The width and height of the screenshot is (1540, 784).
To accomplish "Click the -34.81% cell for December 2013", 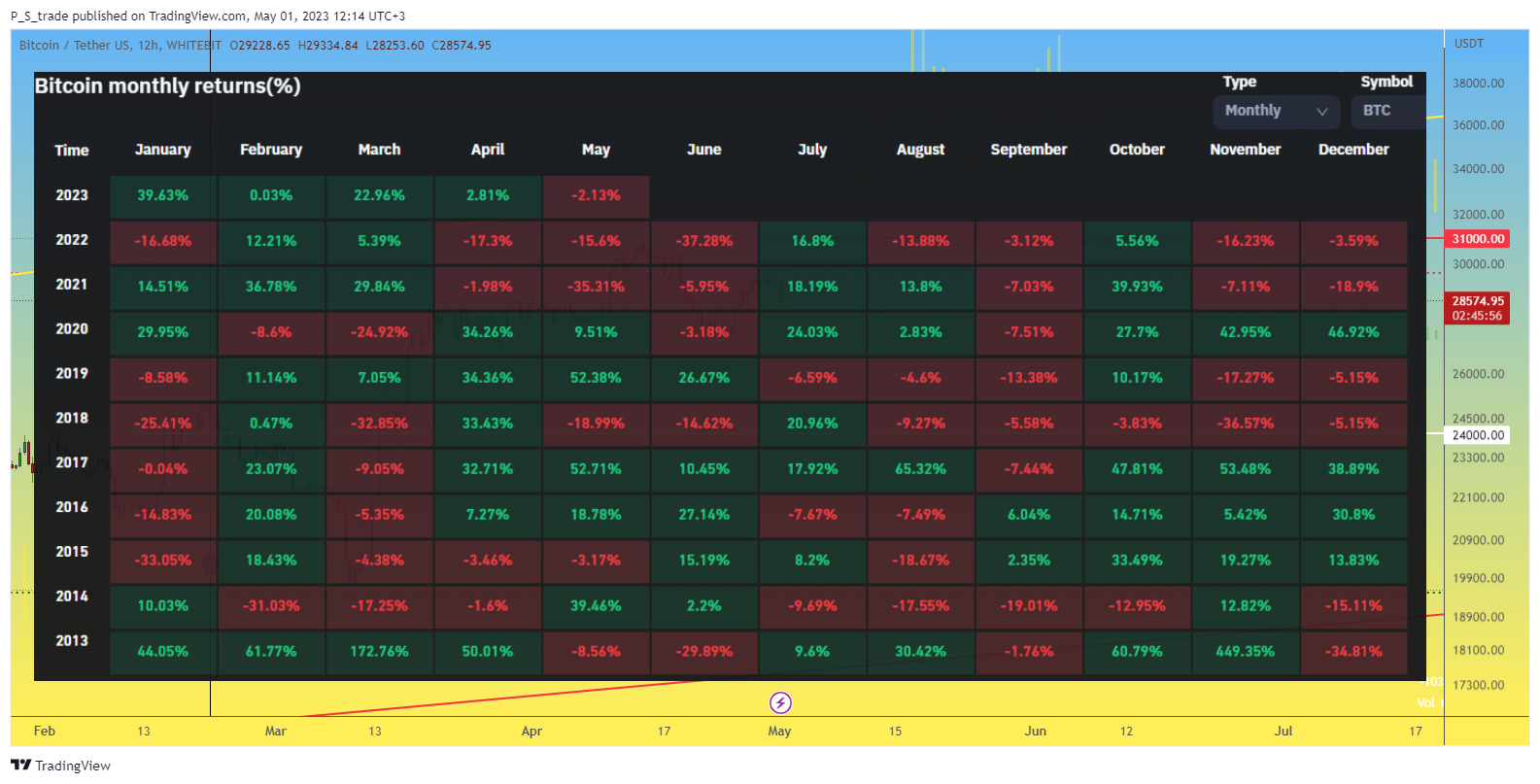I will [x=1353, y=652].
